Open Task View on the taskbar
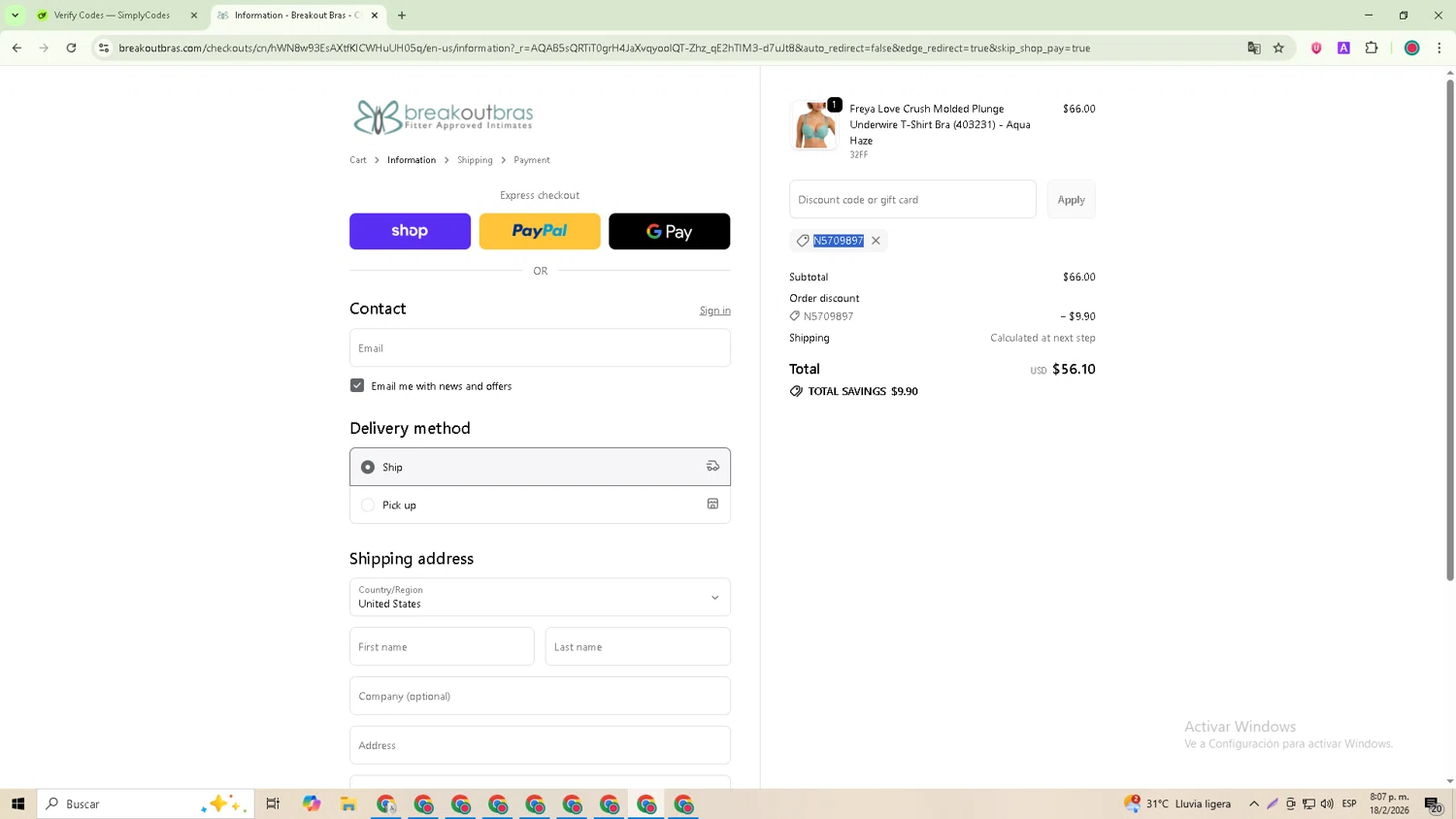Viewport: 1456px width, 819px height. (273, 803)
